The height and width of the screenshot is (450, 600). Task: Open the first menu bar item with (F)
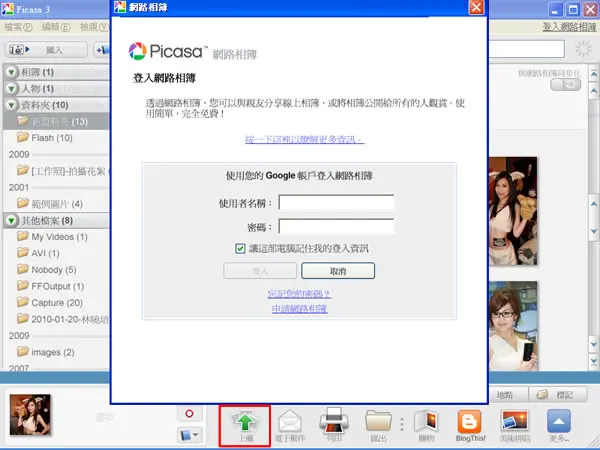pyautogui.click(x=18, y=27)
